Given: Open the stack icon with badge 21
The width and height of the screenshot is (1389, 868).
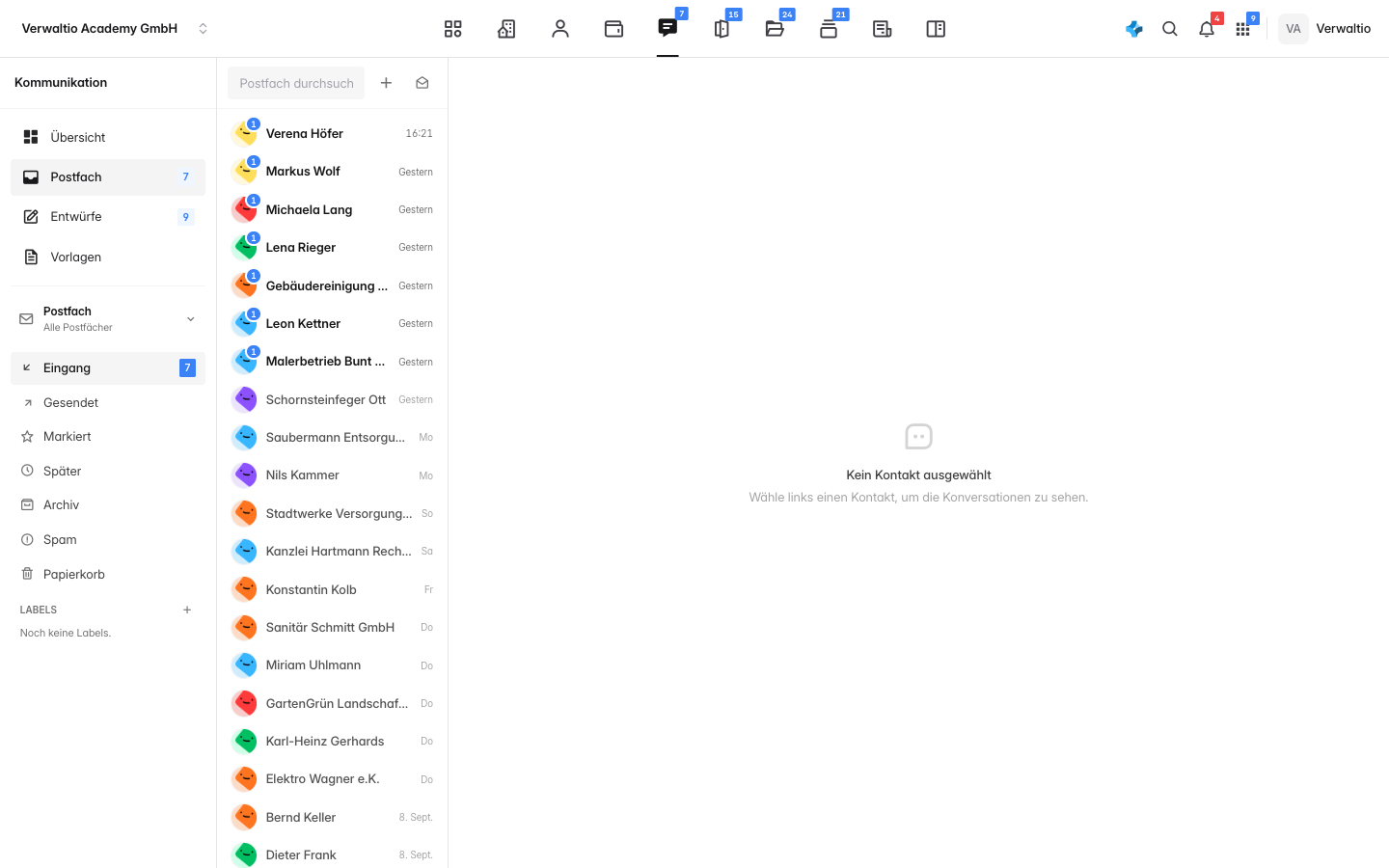Looking at the screenshot, I should tap(829, 29).
